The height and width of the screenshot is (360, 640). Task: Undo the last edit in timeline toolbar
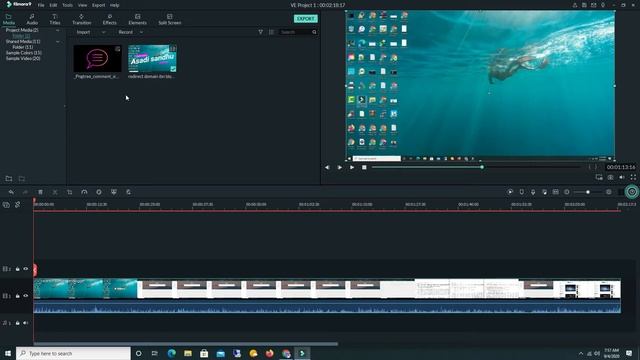tap(11, 192)
